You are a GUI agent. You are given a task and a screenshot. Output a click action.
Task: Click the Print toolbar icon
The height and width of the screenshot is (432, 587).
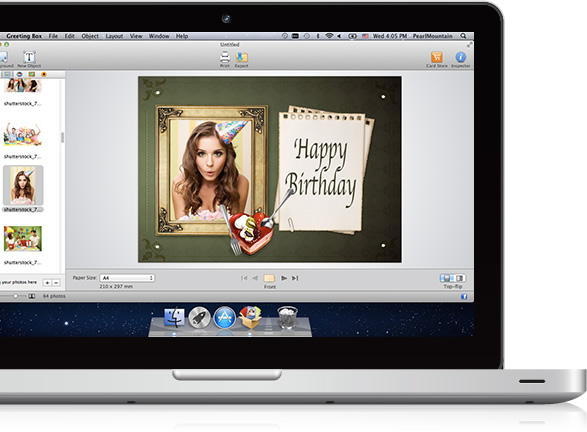(225, 57)
